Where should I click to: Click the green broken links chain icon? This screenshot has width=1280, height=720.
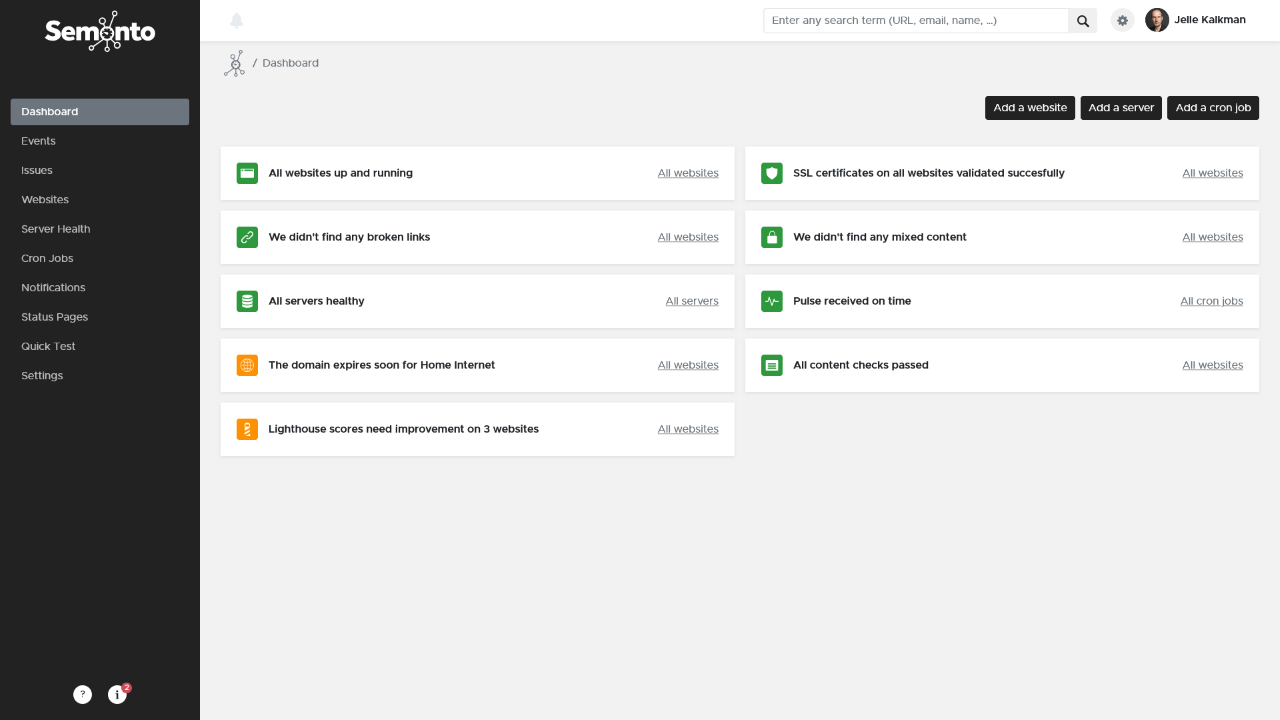247,237
